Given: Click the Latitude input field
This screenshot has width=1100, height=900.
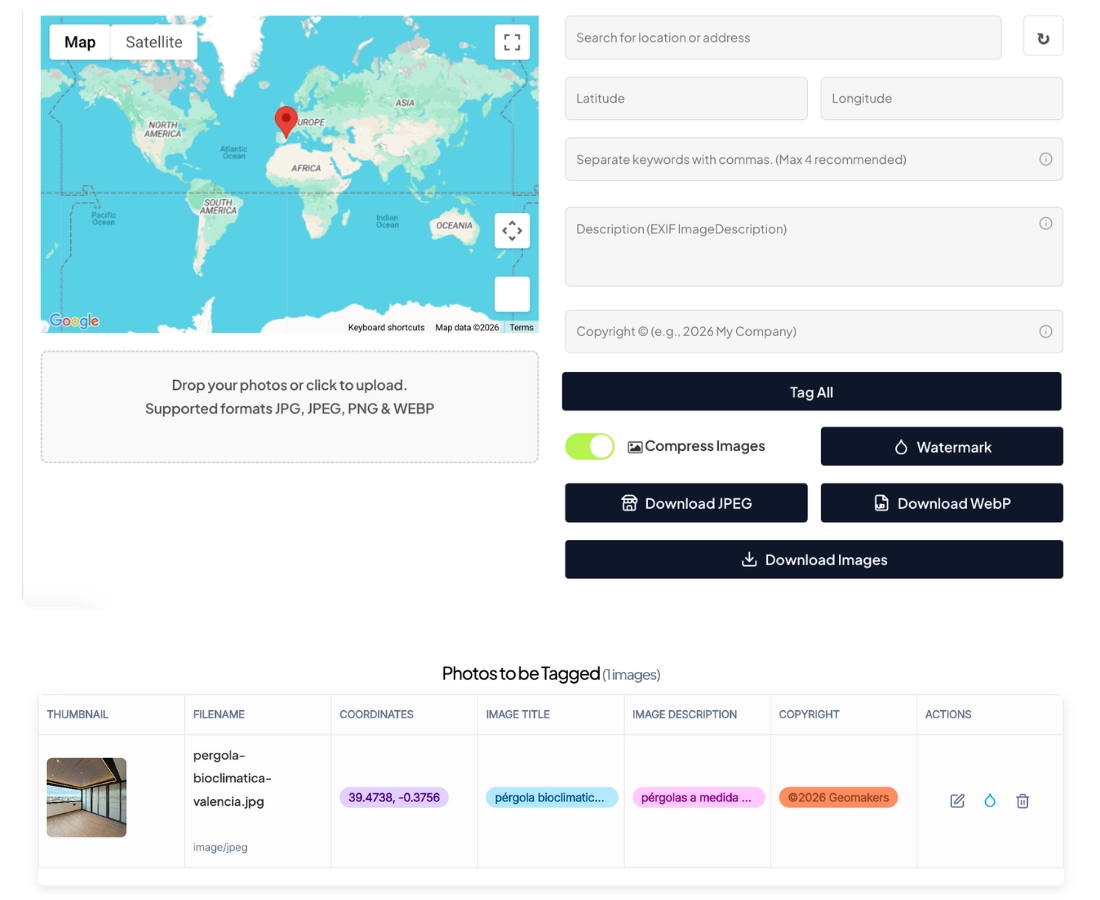Looking at the screenshot, I should click(686, 99).
